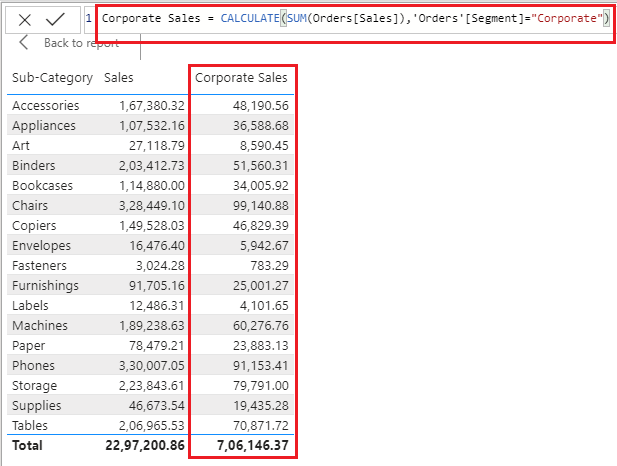Image resolution: width=617 pixels, height=466 pixels.
Task: Select the Binders row label
Action: pos(33,165)
